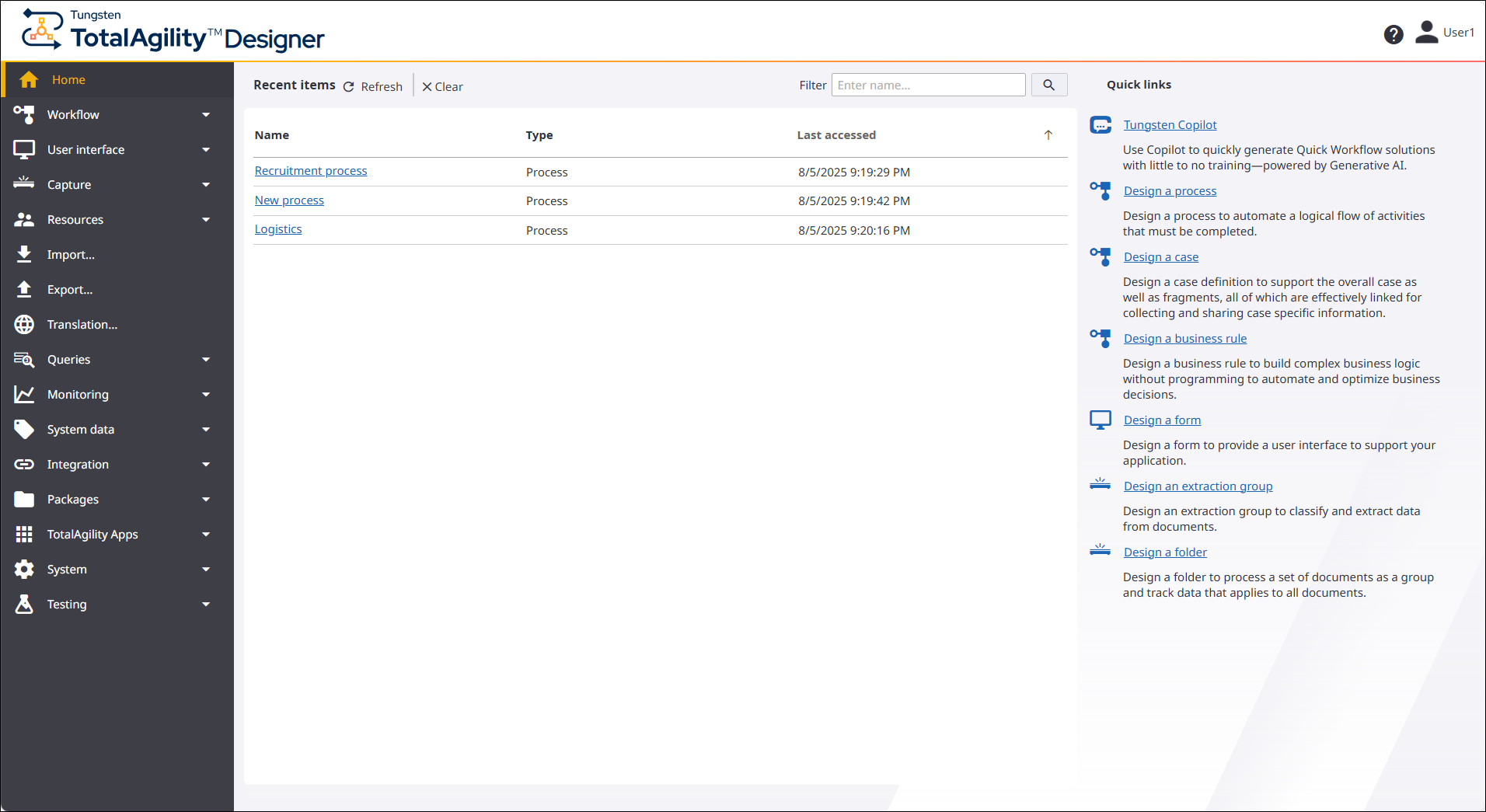
Task: Click the Design an extraction group icon
Action: pos(1101,485)
